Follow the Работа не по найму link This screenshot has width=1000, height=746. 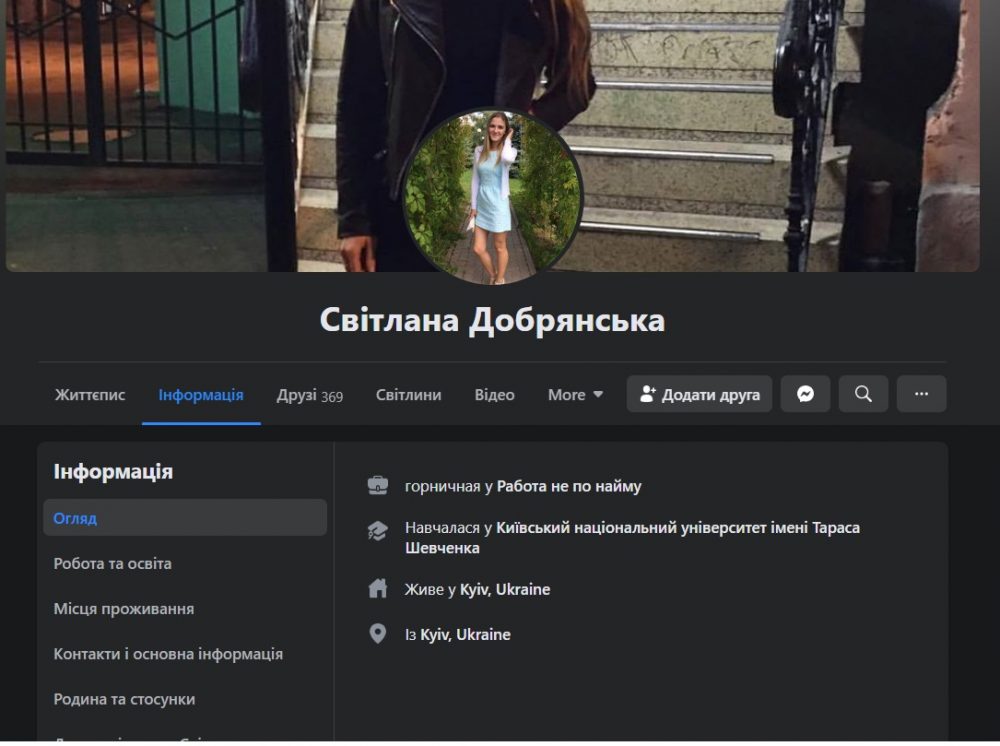pos(569,487)
